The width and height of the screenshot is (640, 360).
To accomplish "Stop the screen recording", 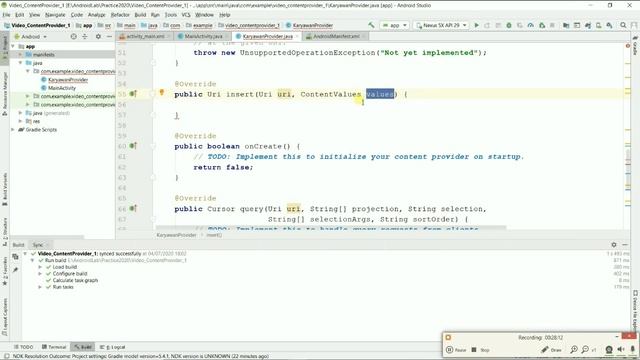I will (480, 350).
